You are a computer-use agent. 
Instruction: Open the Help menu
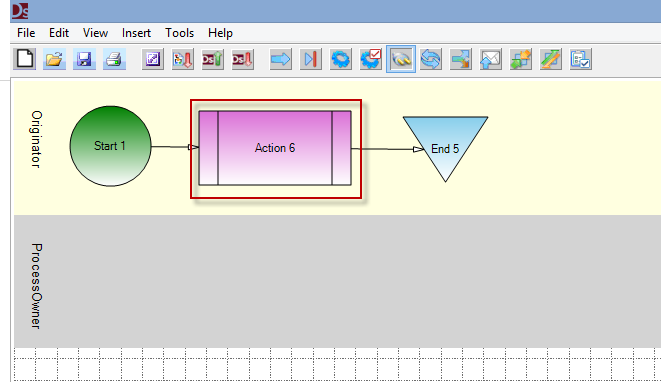pyautogui.click(x=220, y=33)
